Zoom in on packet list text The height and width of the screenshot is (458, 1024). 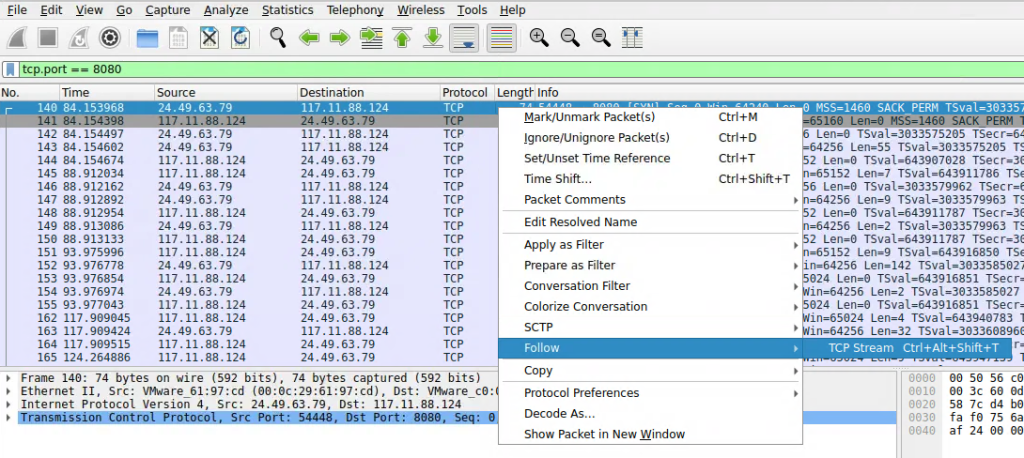(x=539, y=38)
